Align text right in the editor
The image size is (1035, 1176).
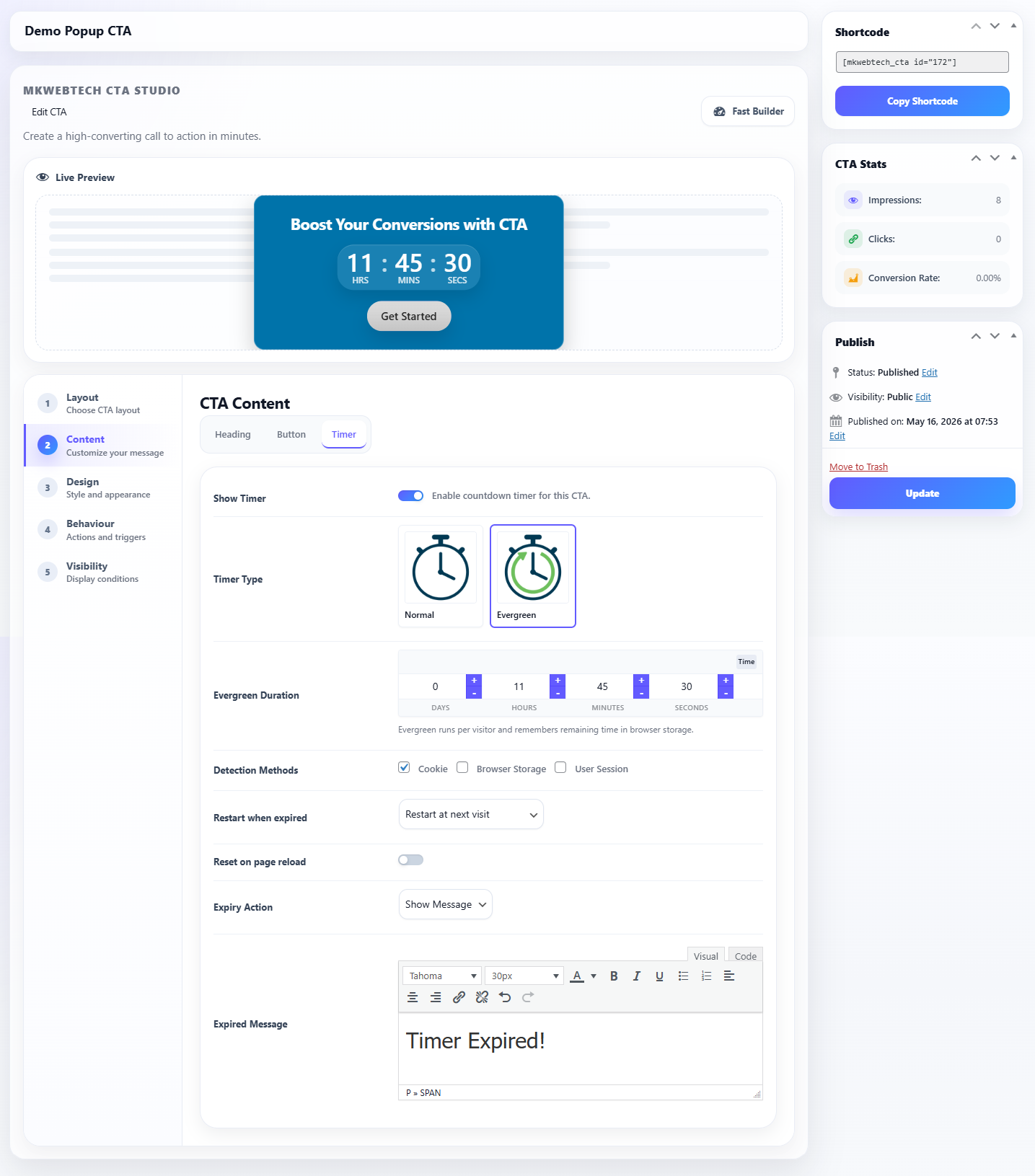coord(436,997)
